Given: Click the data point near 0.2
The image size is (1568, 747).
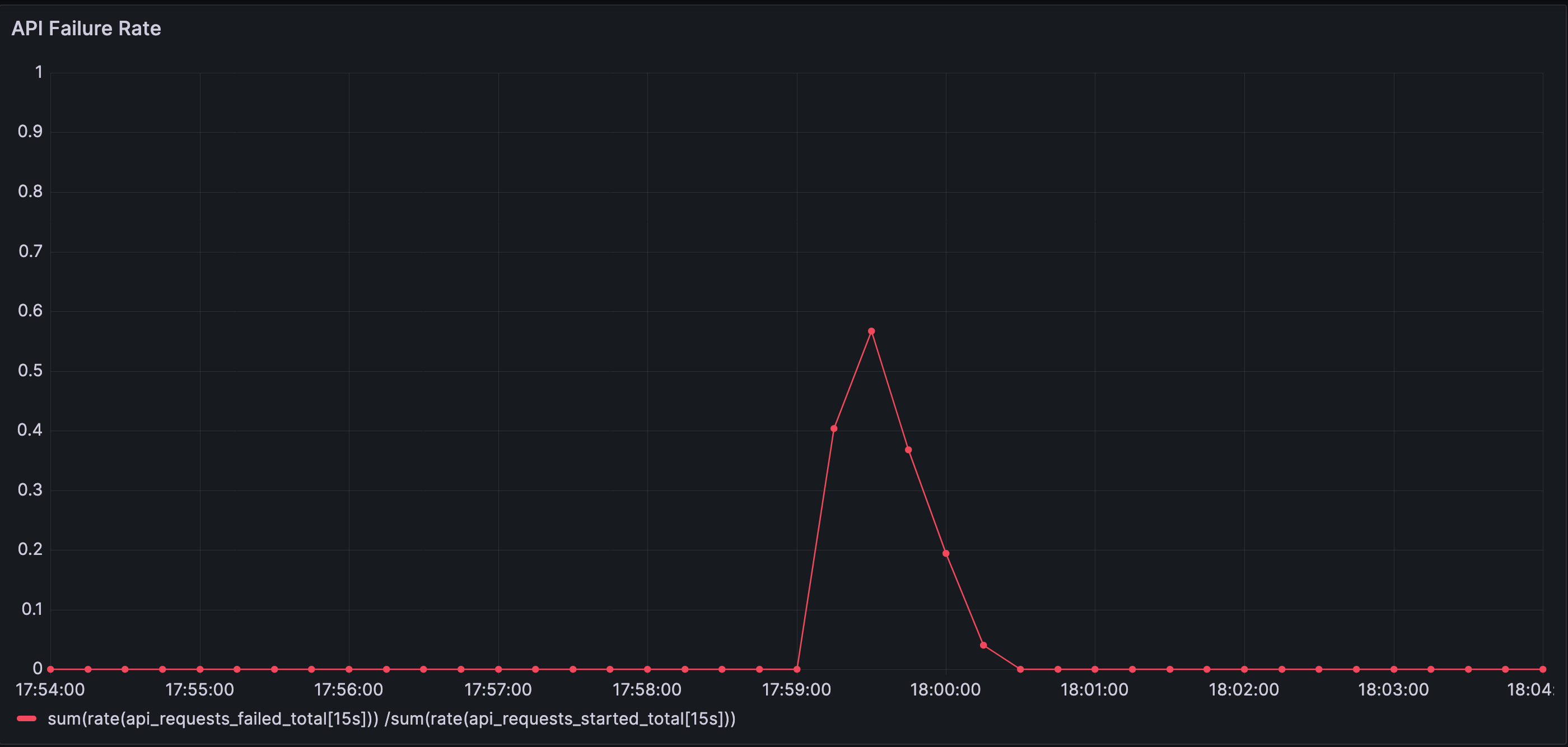Looking at the screenshot, I should pos(945,553).
